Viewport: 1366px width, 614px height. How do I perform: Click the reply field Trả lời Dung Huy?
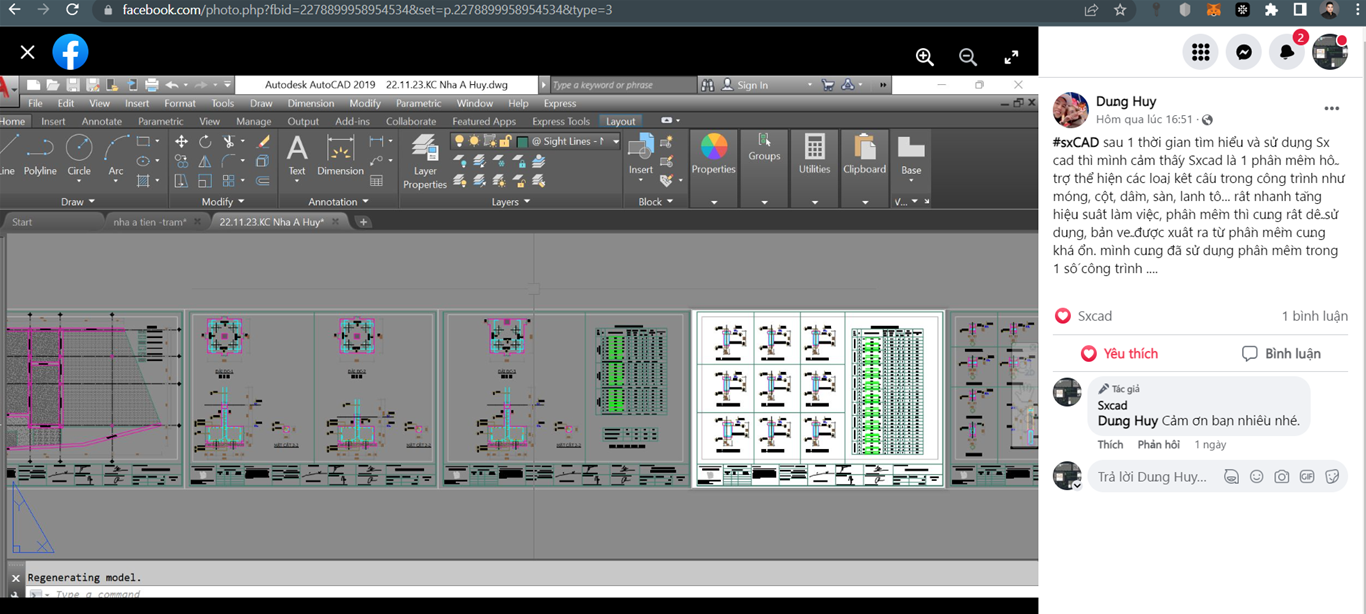[x=1152, y=477]
